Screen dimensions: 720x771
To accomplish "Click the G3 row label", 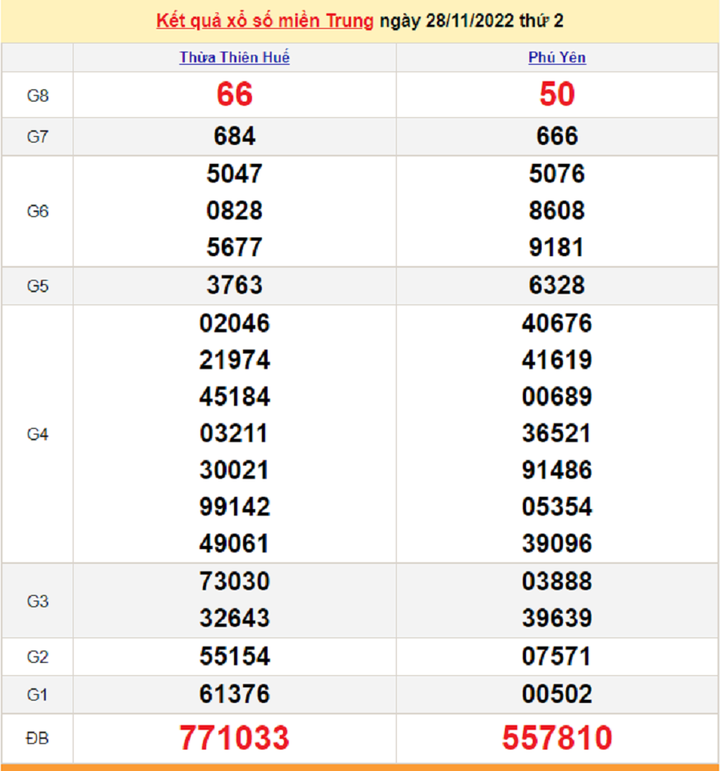I will click(x=38, y=600).
